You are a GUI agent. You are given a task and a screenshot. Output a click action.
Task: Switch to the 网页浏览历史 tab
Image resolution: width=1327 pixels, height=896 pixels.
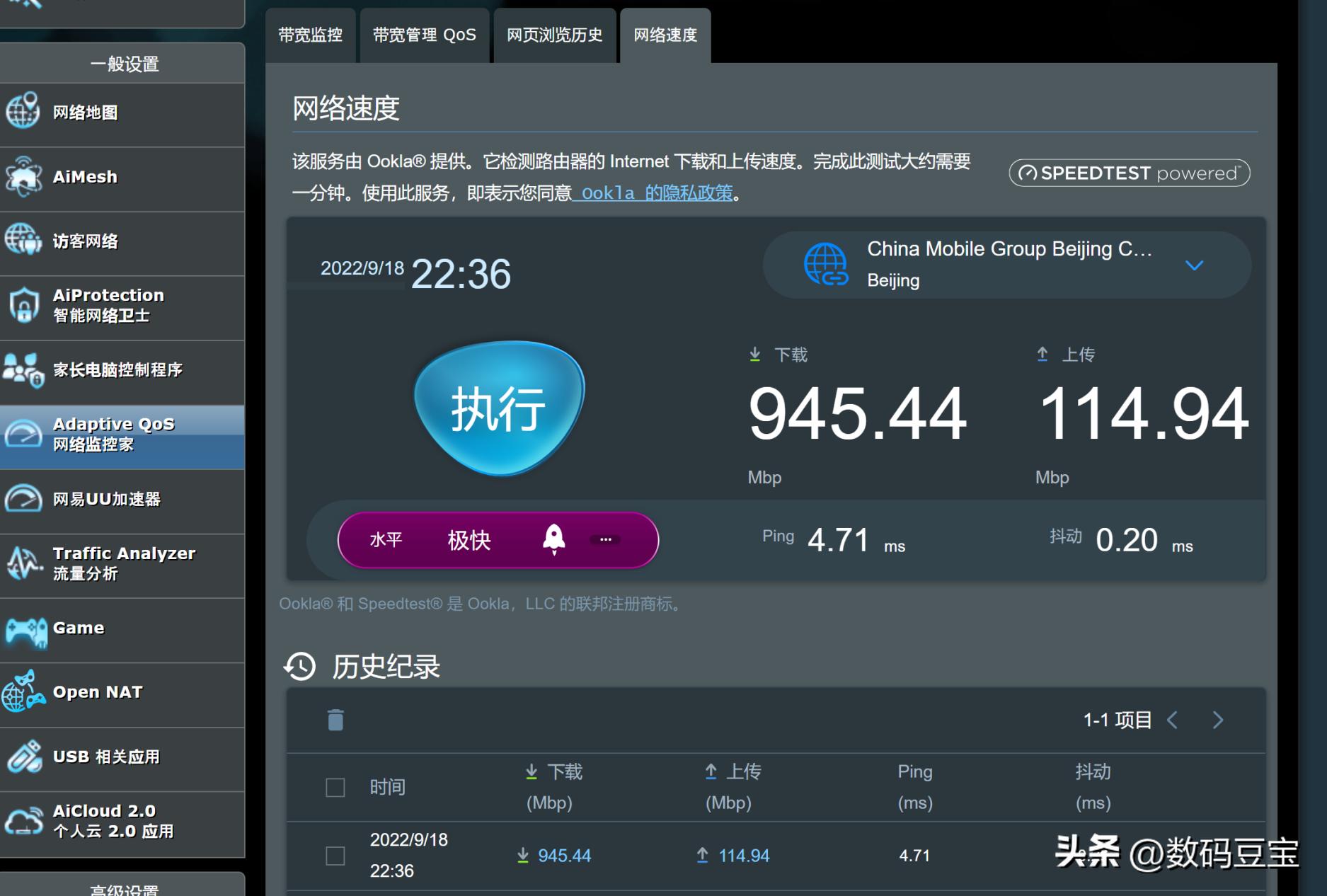(554, 34)
